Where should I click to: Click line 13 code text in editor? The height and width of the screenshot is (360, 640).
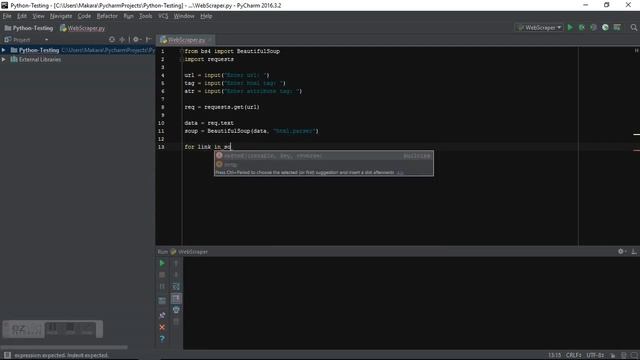tap(207, 147)
